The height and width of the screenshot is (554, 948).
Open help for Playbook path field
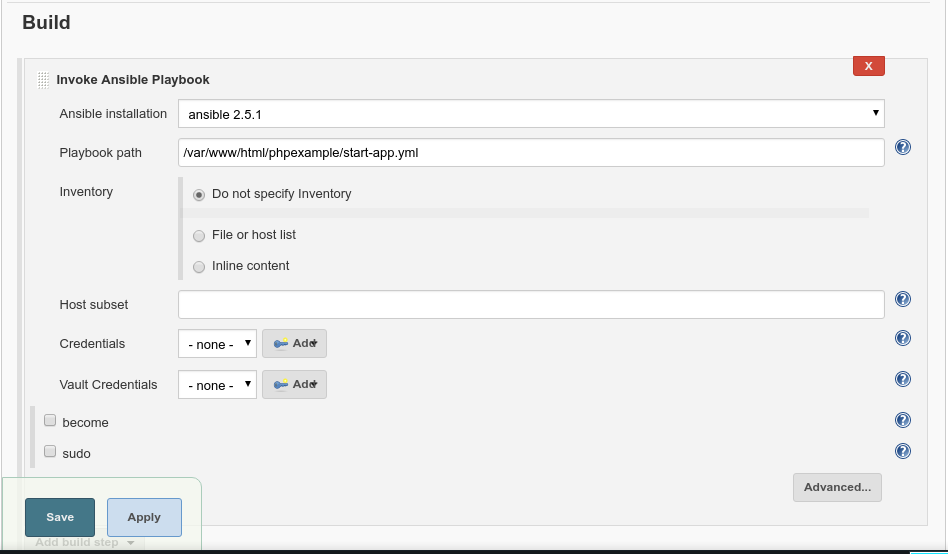click(x=903, y=147)
